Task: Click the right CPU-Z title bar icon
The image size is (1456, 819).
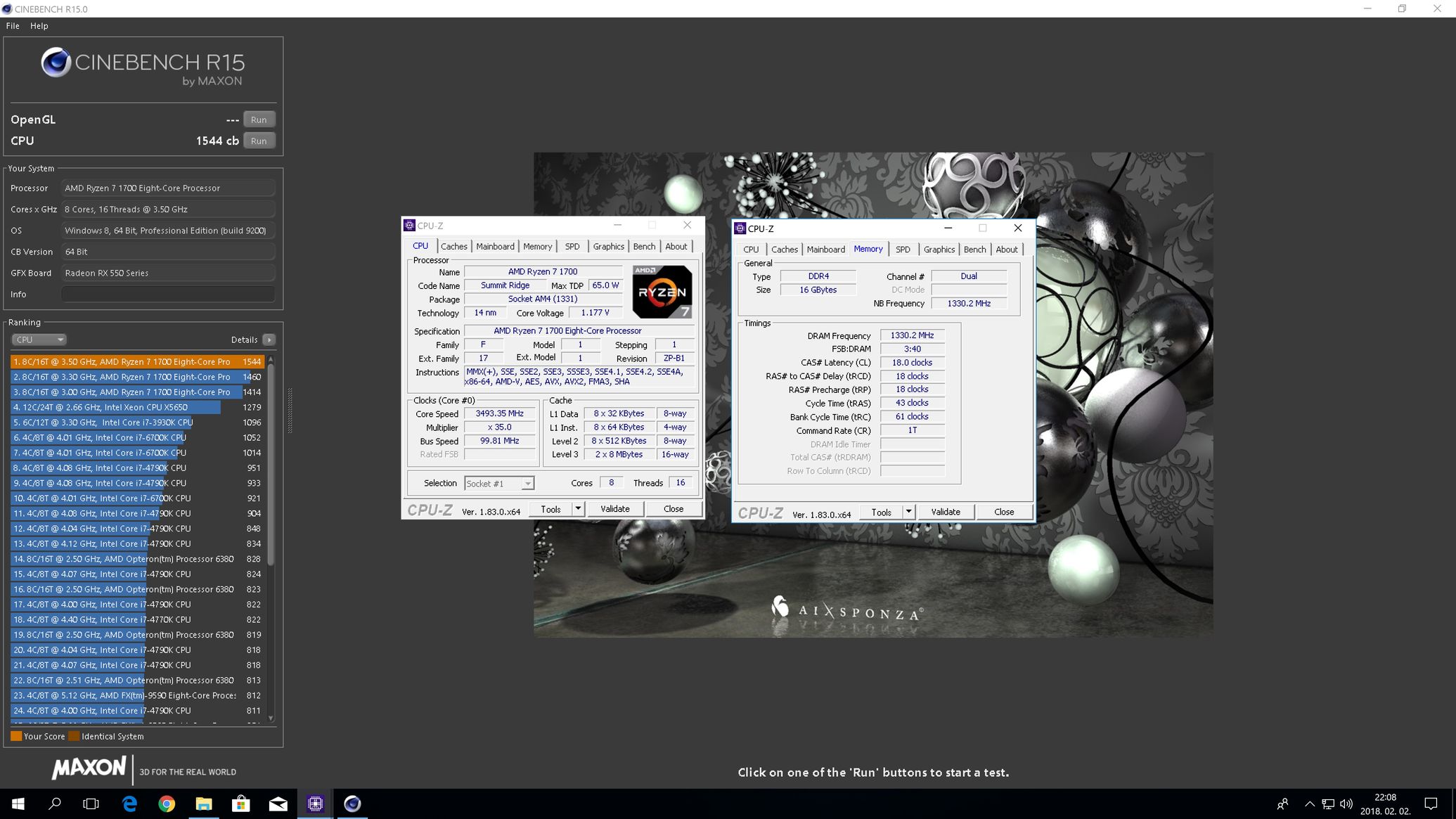Action: pos(740,228)
